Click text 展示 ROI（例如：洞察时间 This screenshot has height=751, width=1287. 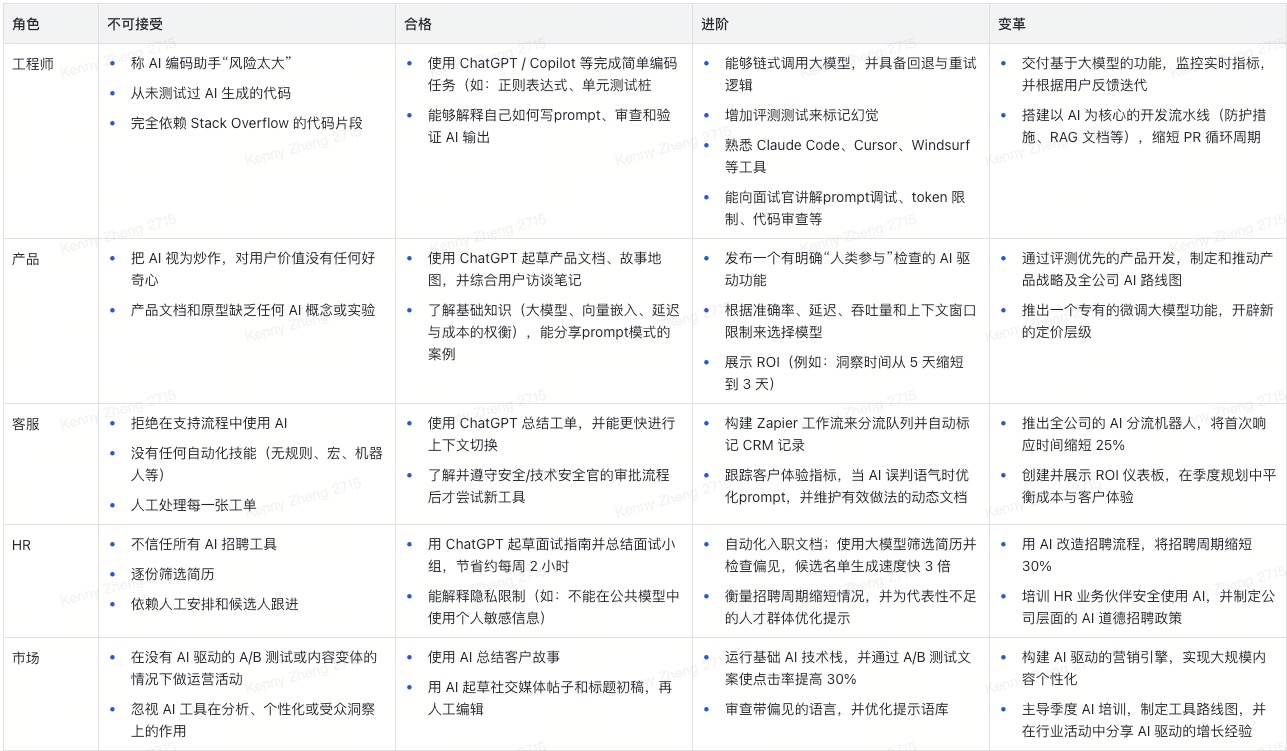[x=809, y=362]
